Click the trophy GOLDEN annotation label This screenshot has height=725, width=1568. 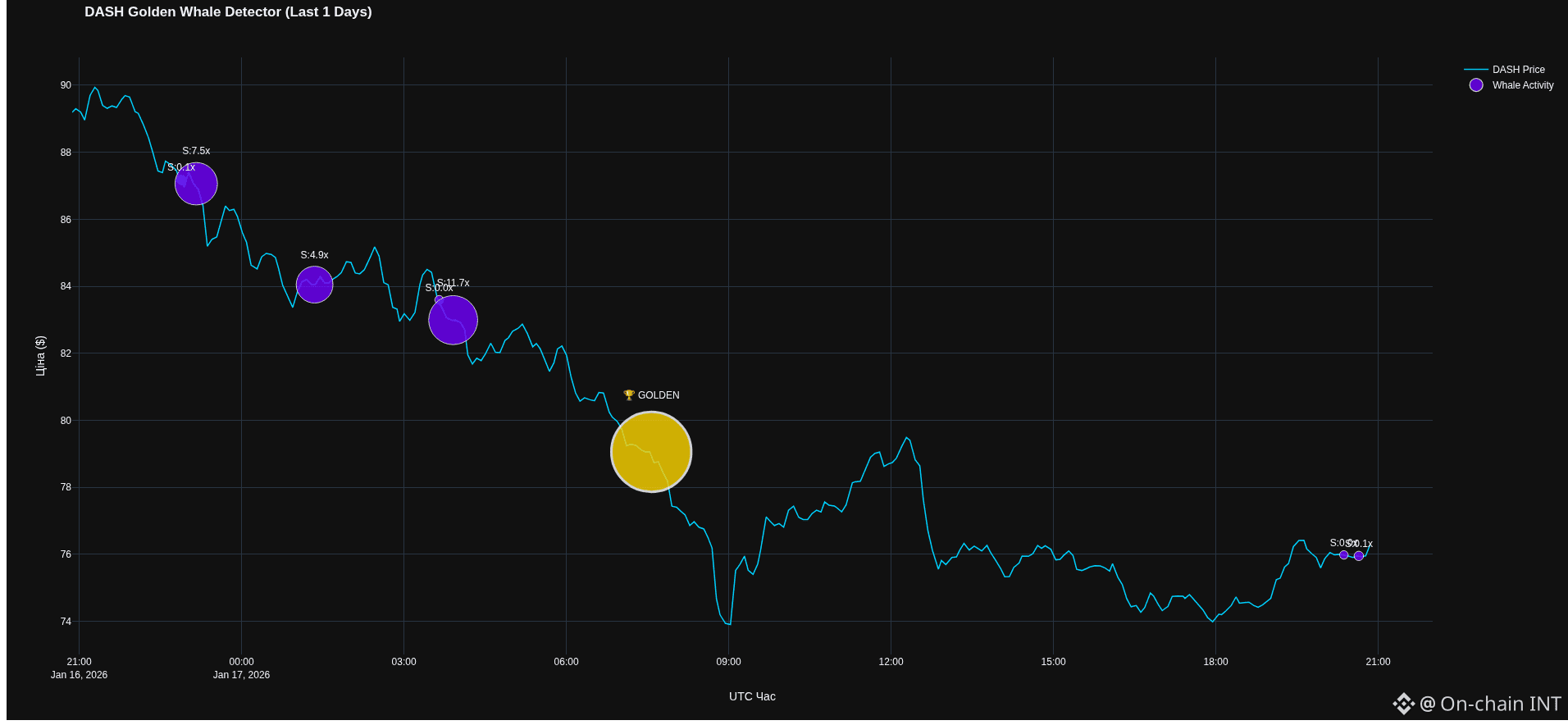651,395
